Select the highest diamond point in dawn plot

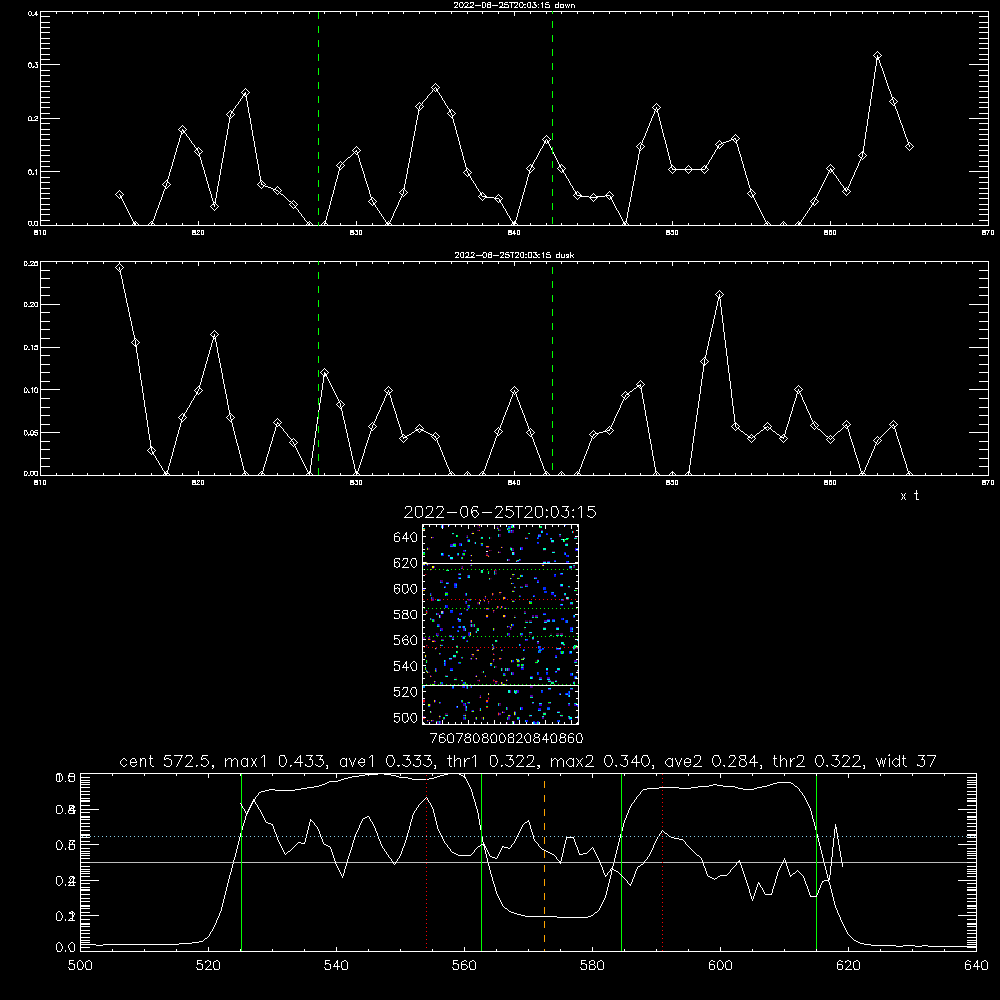[878, 56]
